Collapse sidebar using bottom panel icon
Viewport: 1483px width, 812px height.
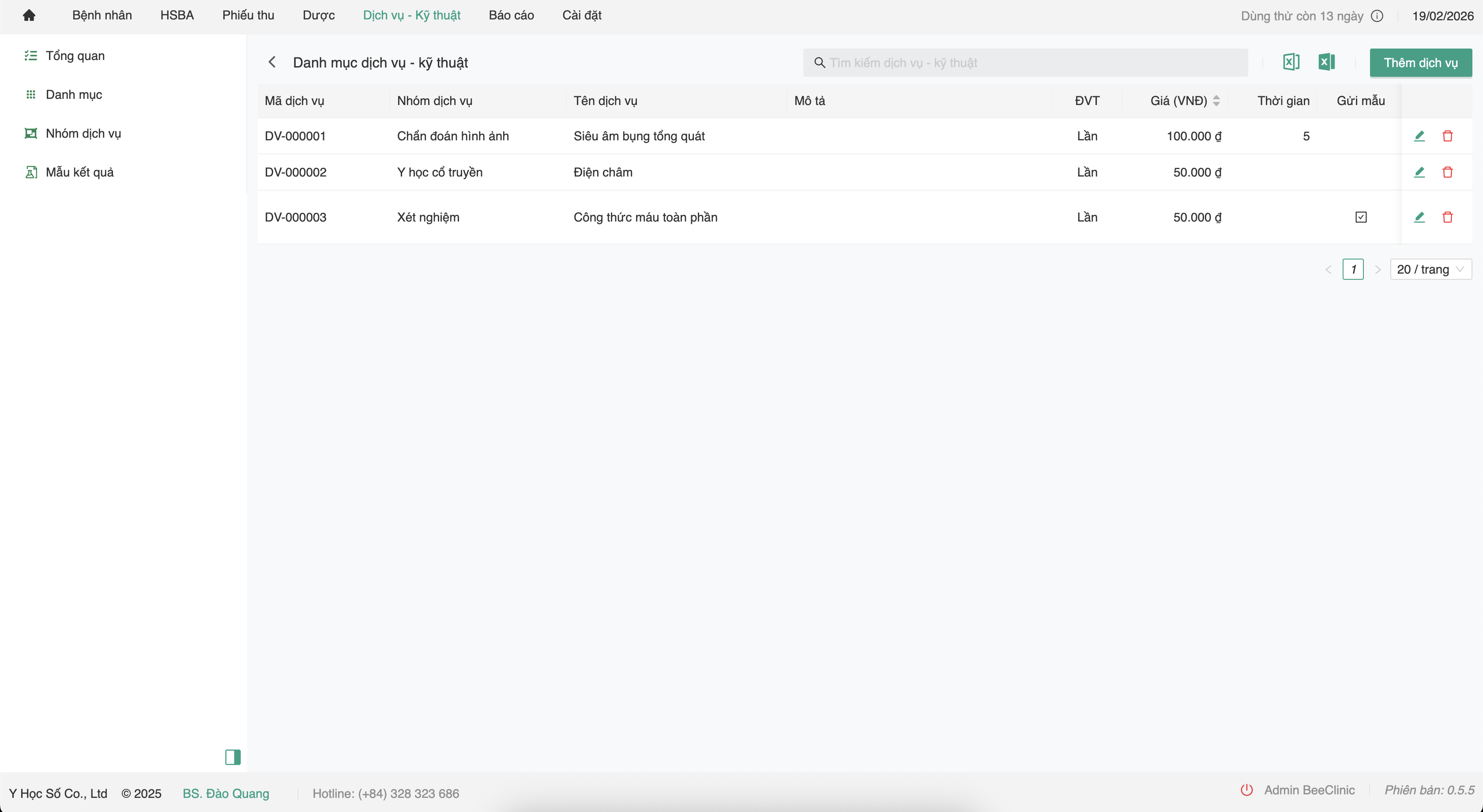point(233,757)
